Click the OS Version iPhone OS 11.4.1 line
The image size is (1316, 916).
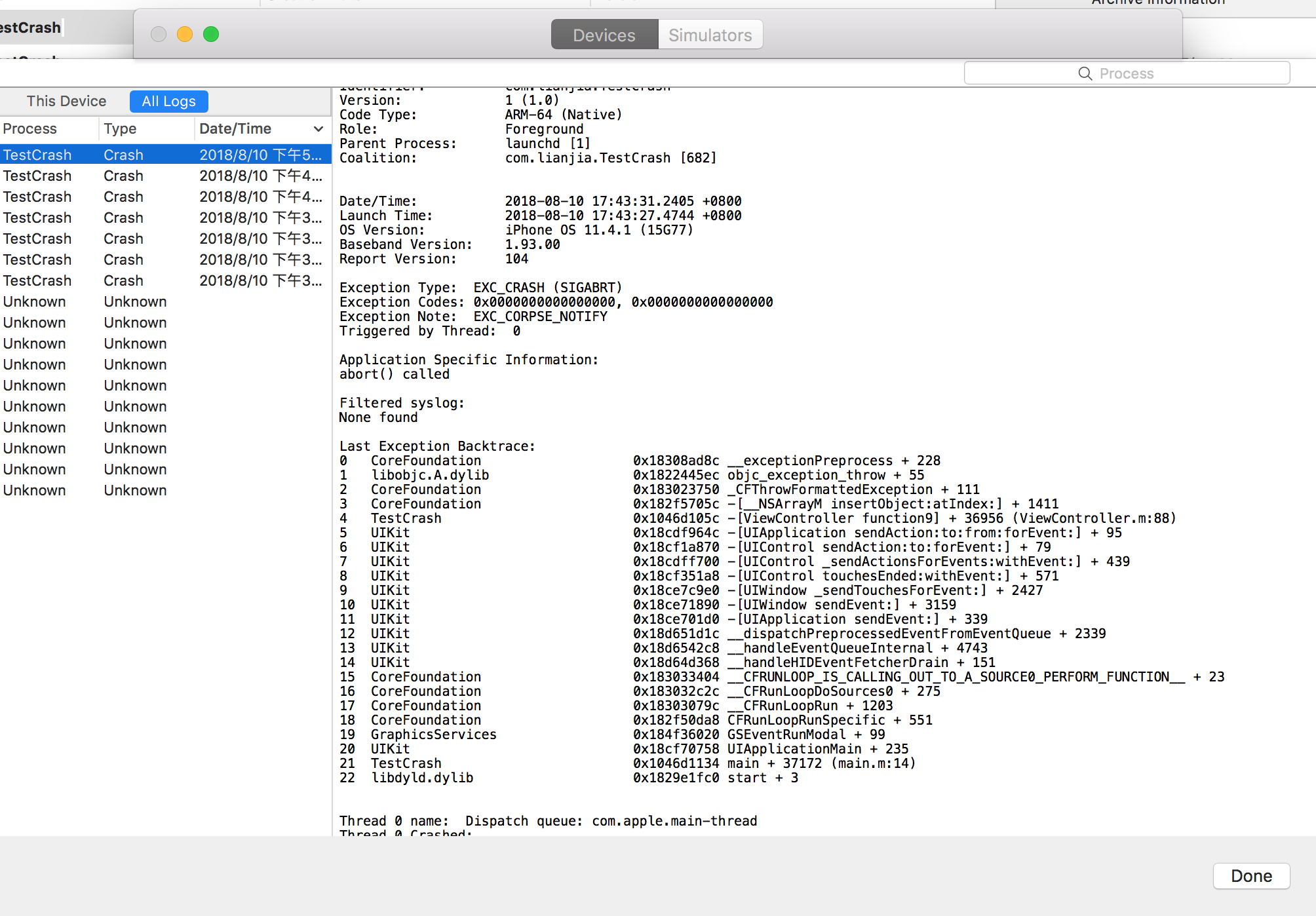coord(516,230)
